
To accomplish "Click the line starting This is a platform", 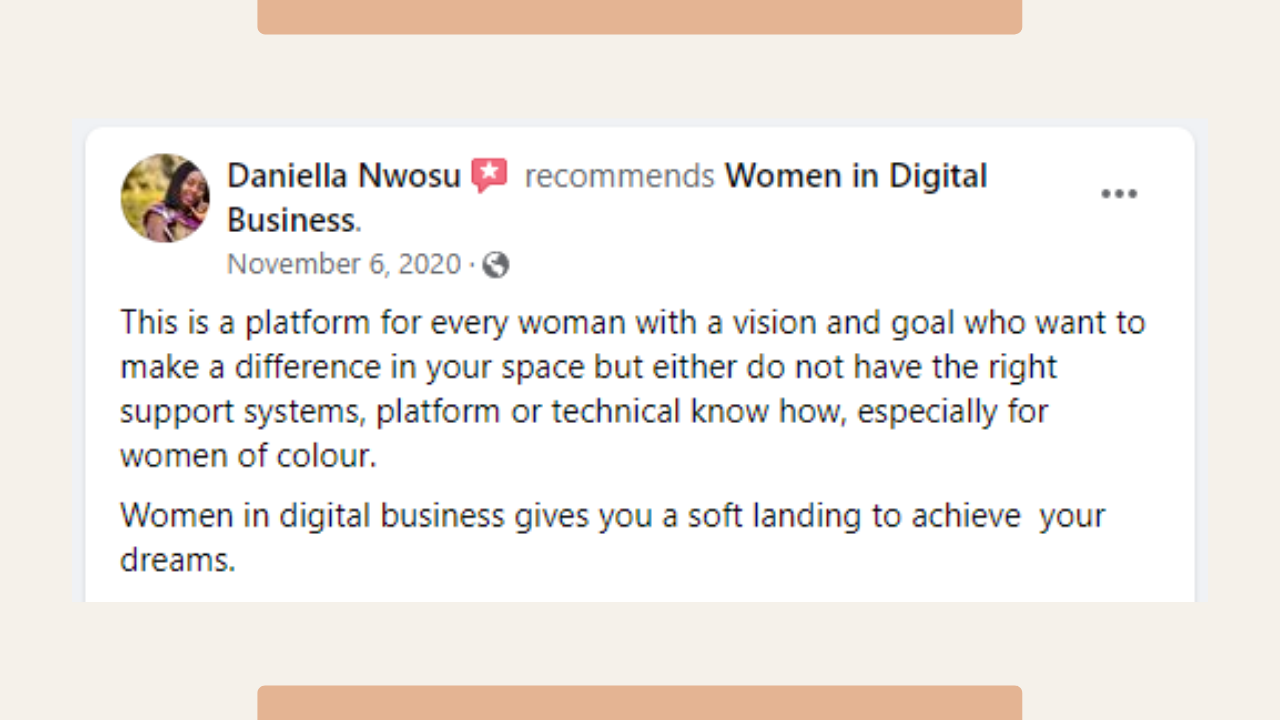I will (x=633, y=323).
